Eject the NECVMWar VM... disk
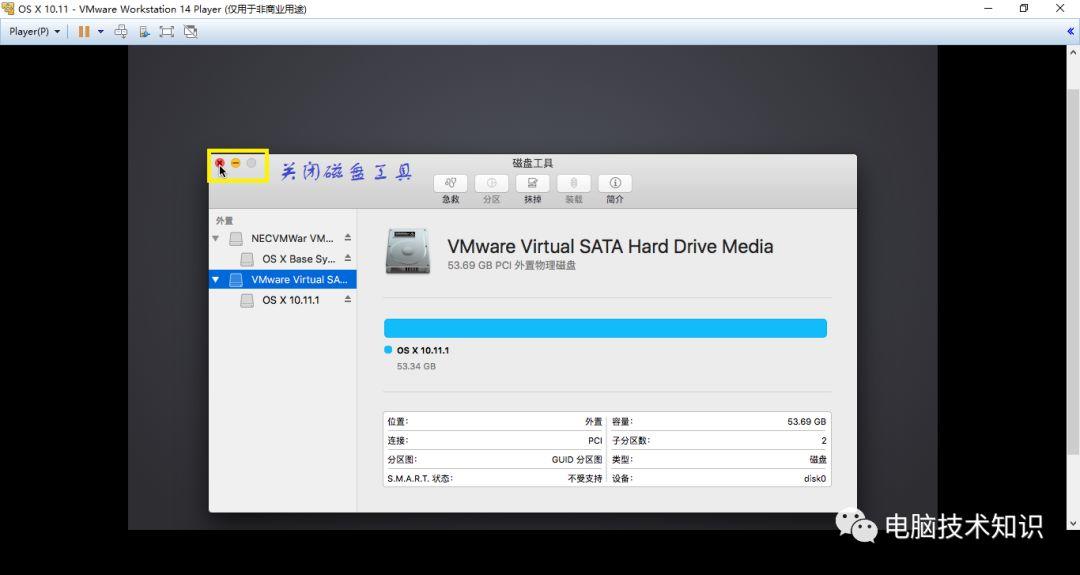Image resolution: width=1080 pixels, height=575 pixels. pyautogui.click(x=348, y=238)
